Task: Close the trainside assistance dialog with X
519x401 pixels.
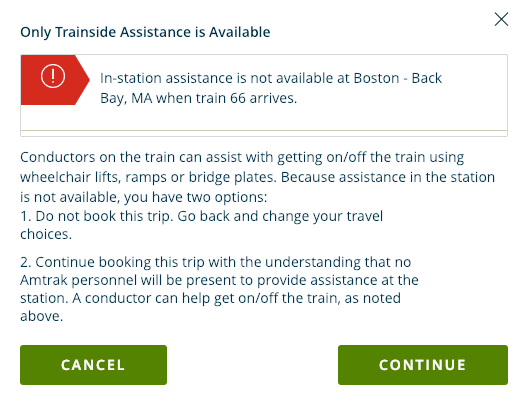Action: pyautogui.click(x=501, y=19)
